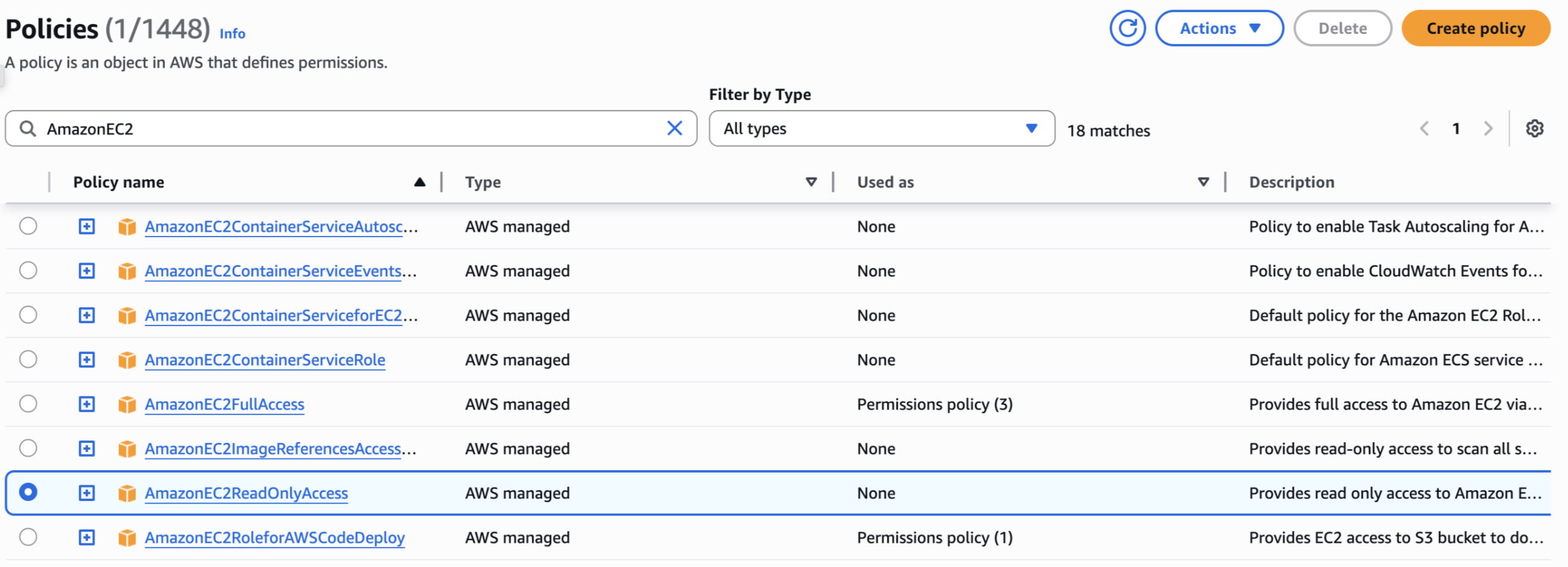This screenshot has height=567, width=1568.
Task: Sort by Policy name ascending arrow
Action: tap(419, 182)
